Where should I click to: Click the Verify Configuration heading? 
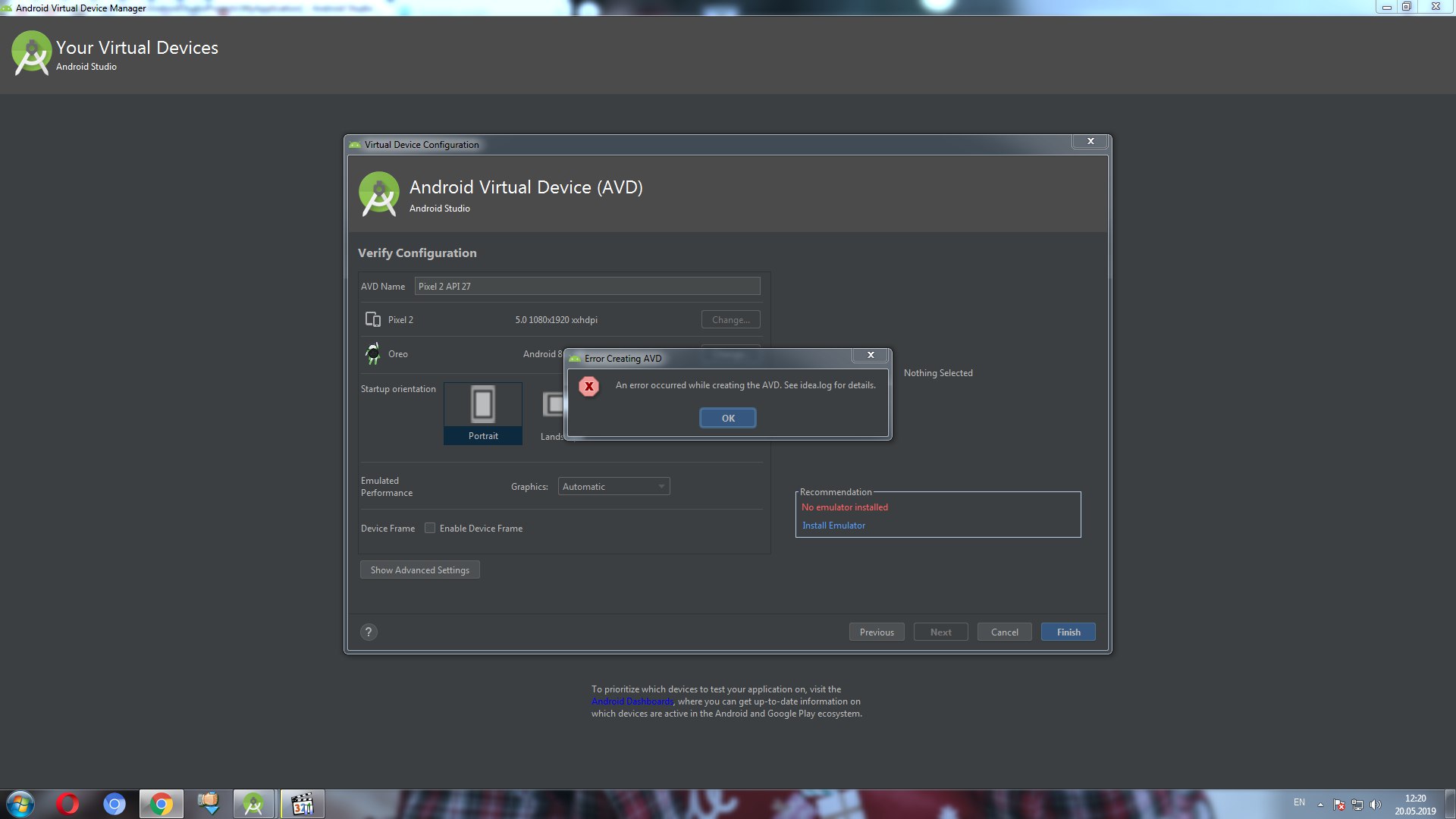pos(417,253)
